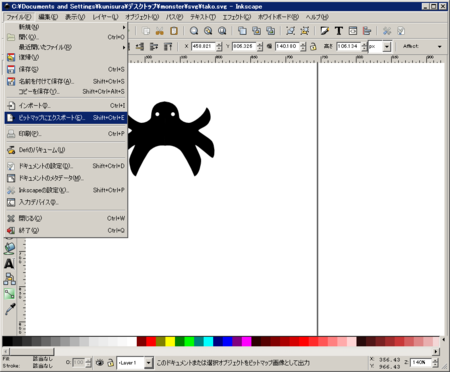
Task: Select the Text tool icon in toolbar
Action: 339,31
